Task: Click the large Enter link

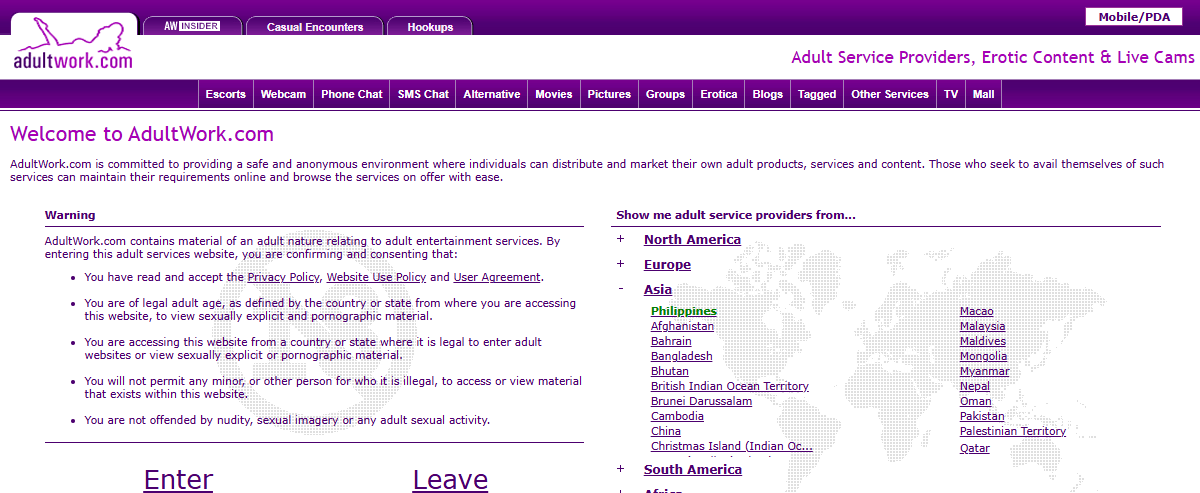Action: pos(178,479)
